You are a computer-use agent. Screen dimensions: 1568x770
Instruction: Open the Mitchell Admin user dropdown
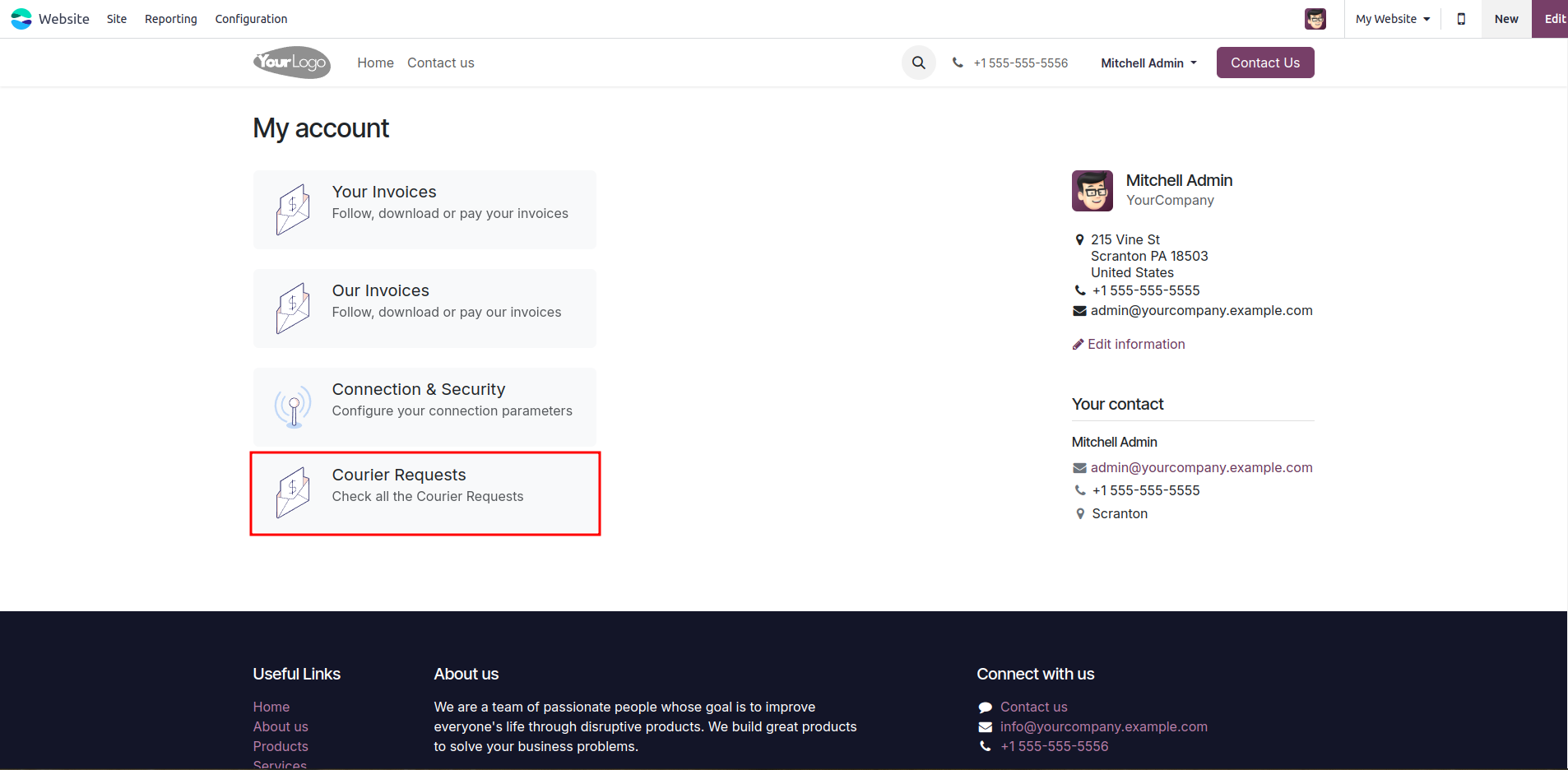coord(1148,63)
